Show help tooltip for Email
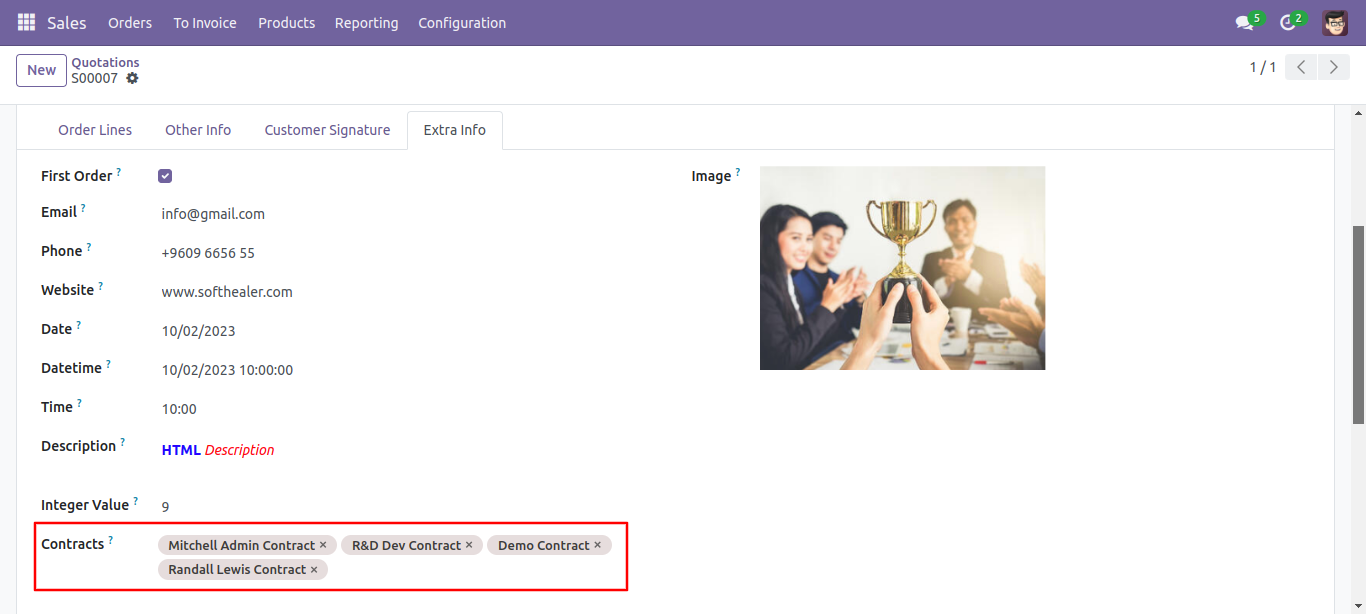The height and width of the screenshot is (614, 1366). click(83, 208)
